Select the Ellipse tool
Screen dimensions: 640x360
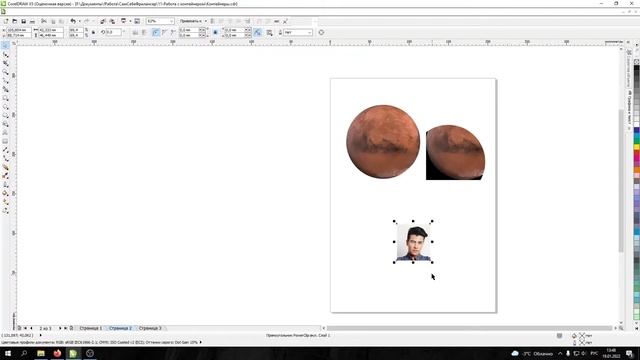pos(5,107)
